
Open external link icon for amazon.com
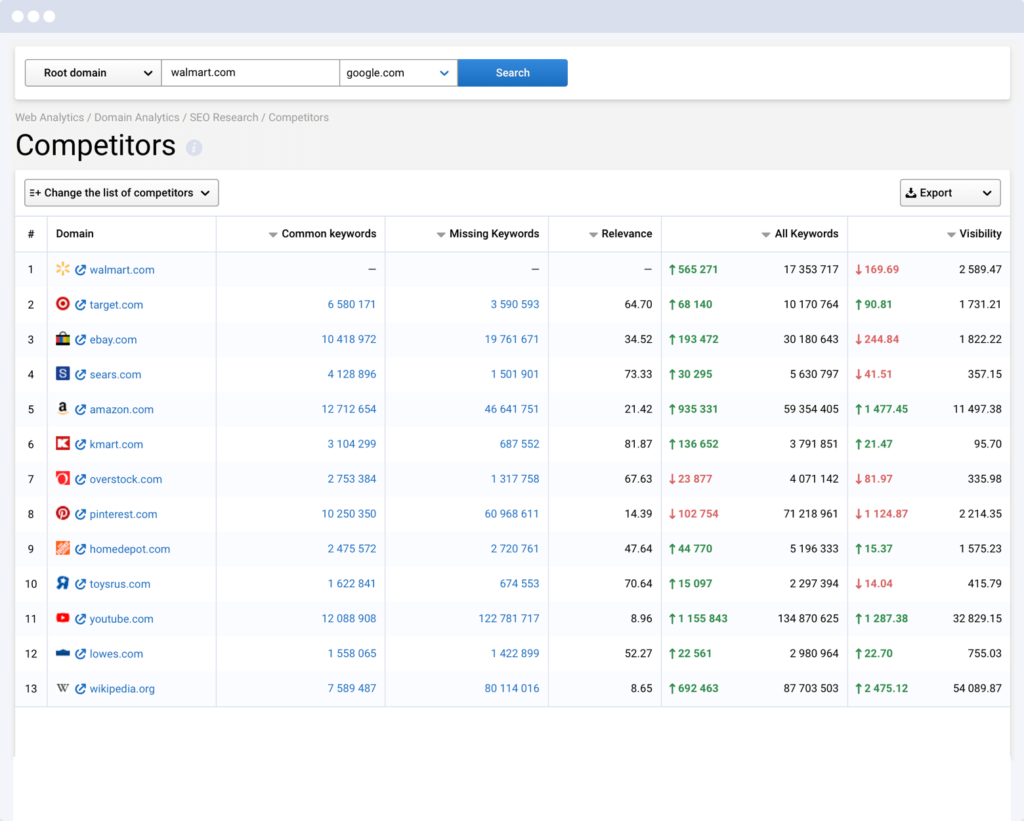pyautogui.click(x=80, y=410)
